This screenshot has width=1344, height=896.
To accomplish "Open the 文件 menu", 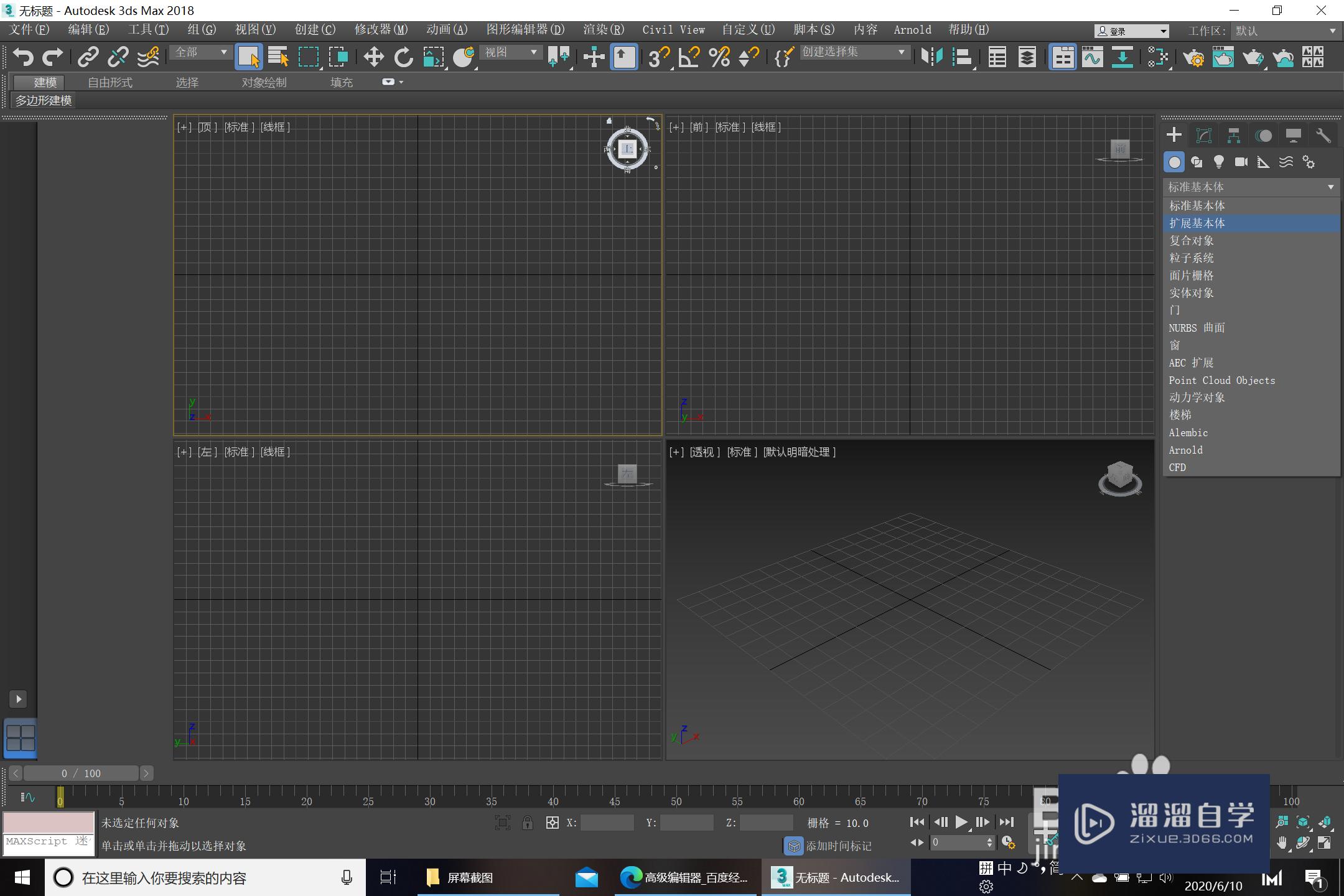I will 29,29.
